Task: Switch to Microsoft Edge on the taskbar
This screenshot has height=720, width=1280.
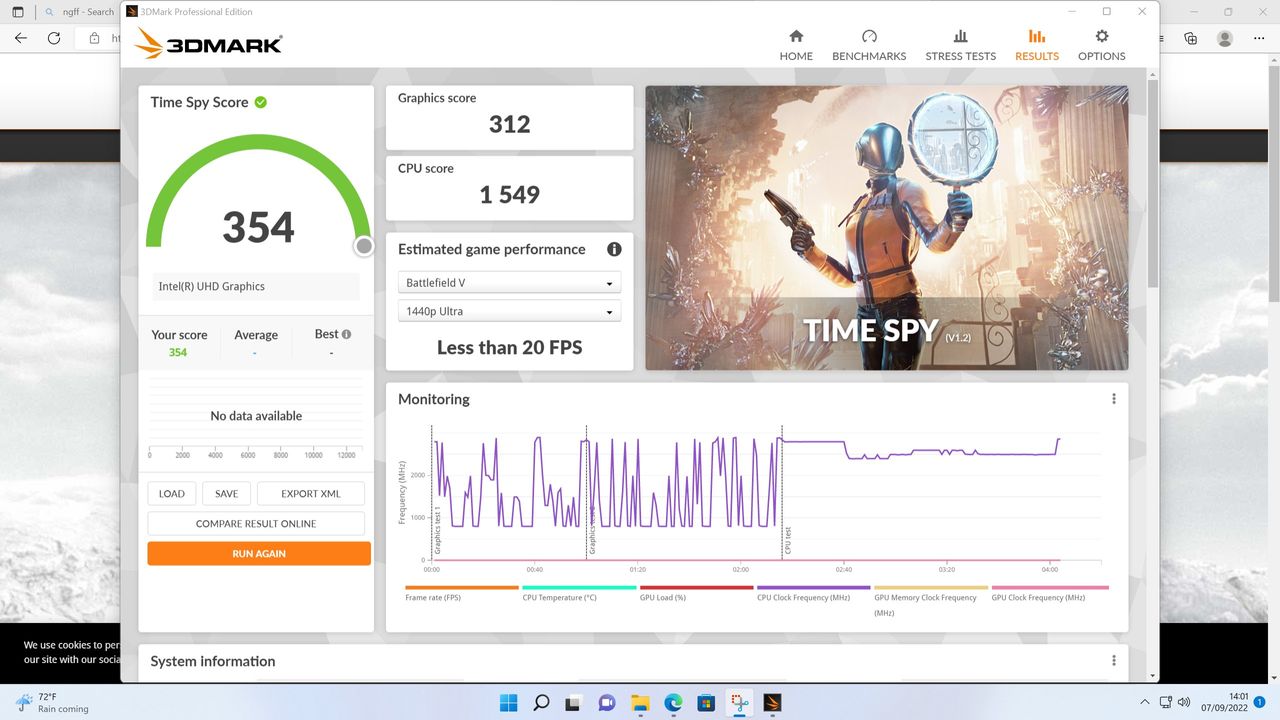Action: [x=673, y=702]
